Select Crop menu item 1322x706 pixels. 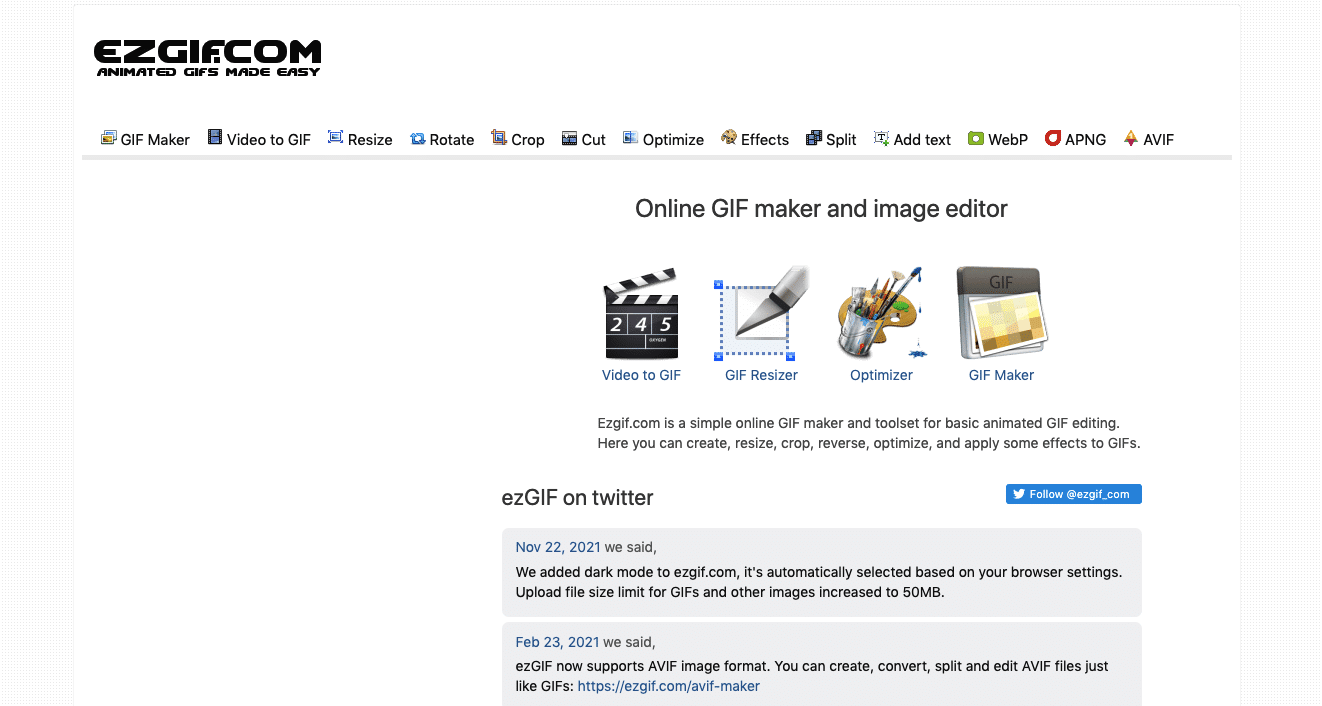[518, 139]
